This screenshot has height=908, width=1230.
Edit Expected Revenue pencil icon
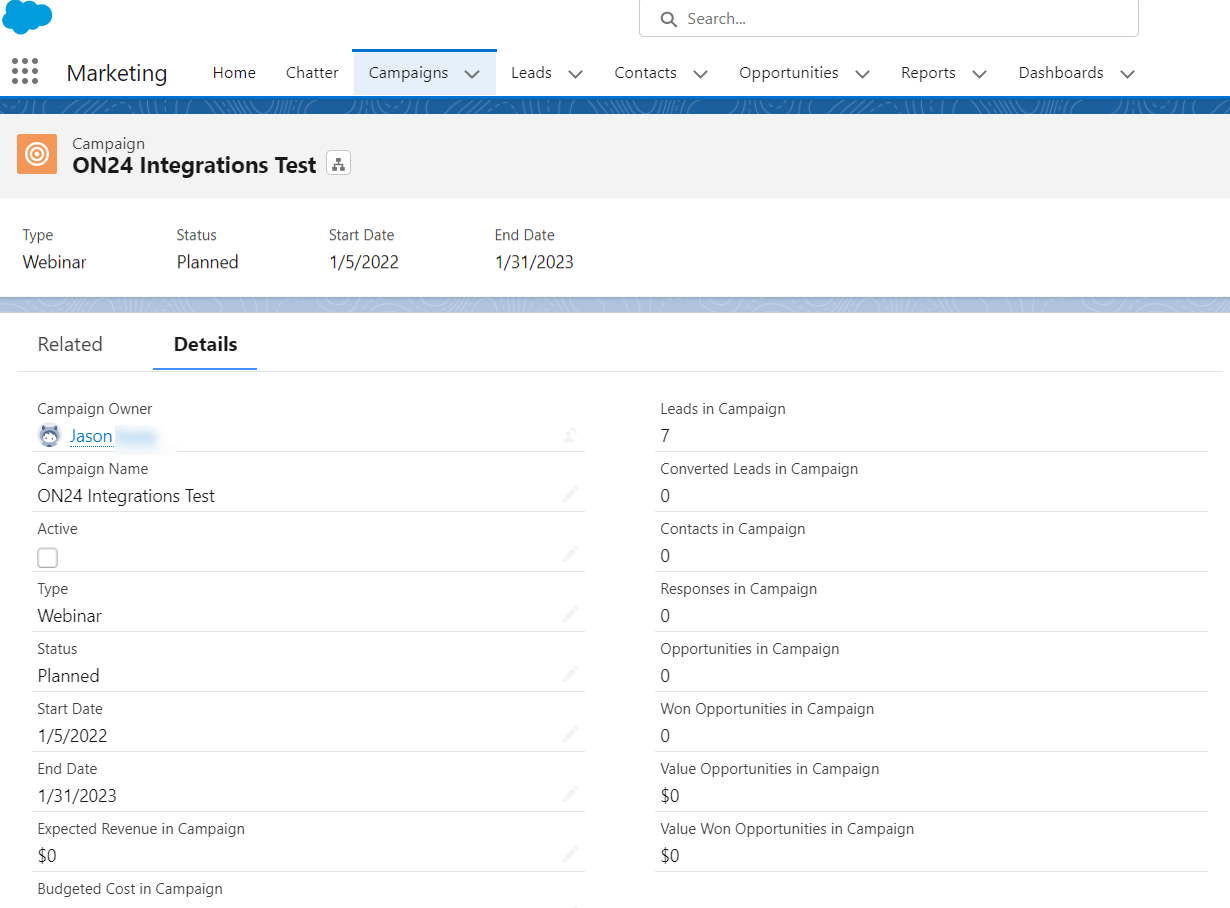(x=570, y=854)
